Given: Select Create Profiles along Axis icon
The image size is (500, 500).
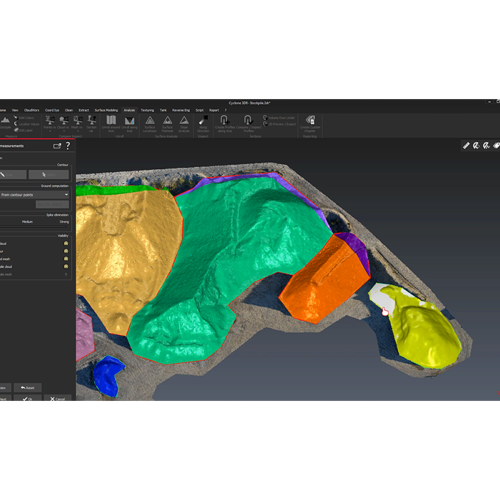Looking at the screenshot, I should pyautogui.click(x=225, y=124).
